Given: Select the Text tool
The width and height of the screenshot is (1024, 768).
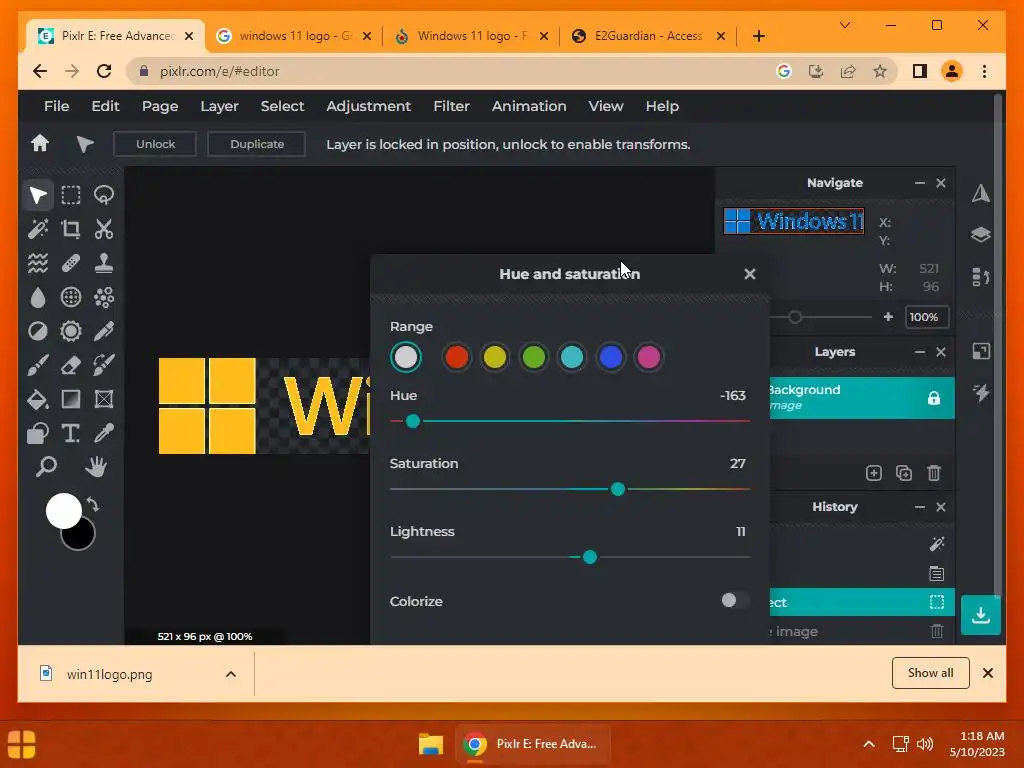Looking at the screenshot, I should (71, 433).
